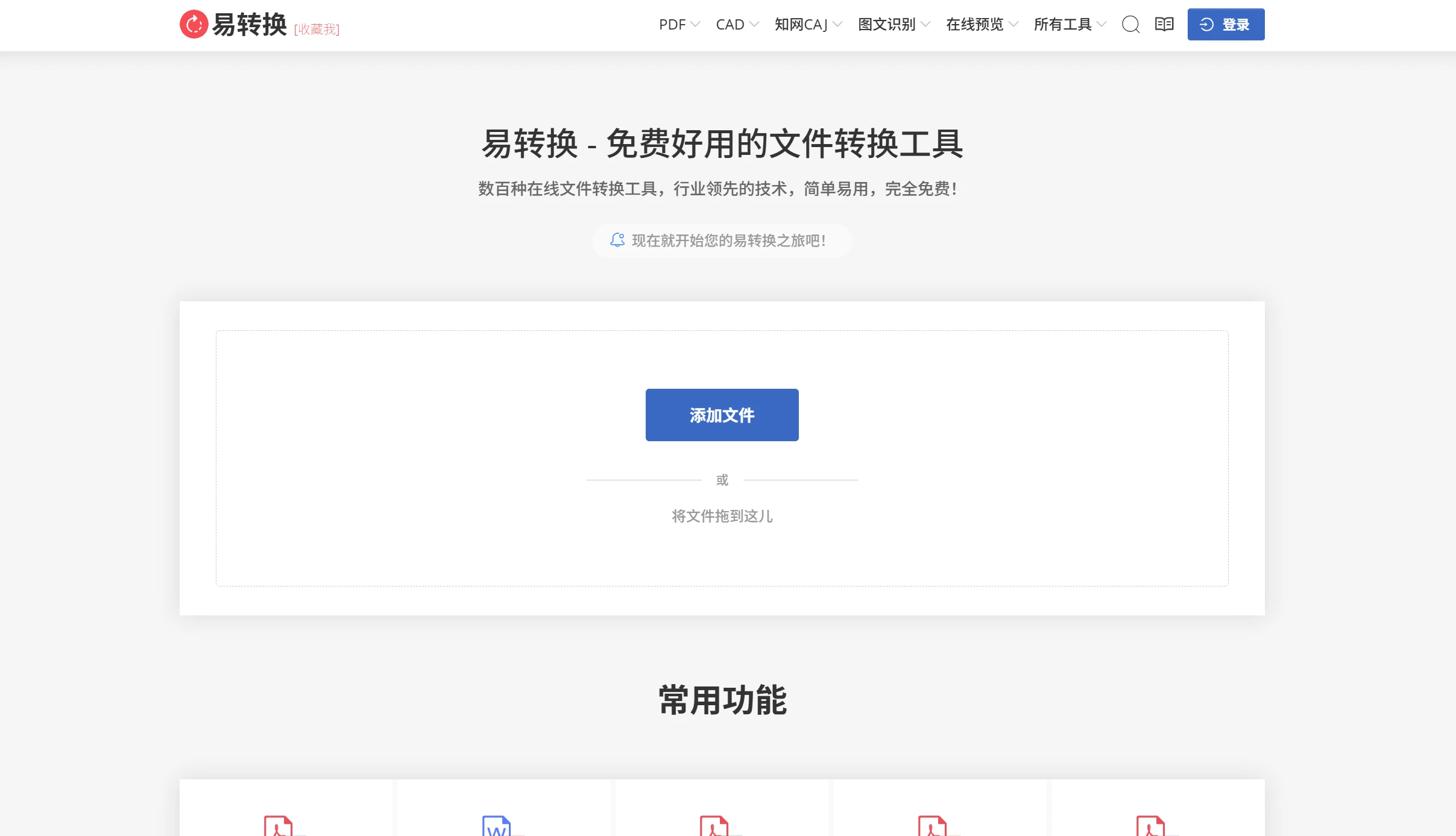Expand the 图文识别 dropdown arrow

pos(925,25)
